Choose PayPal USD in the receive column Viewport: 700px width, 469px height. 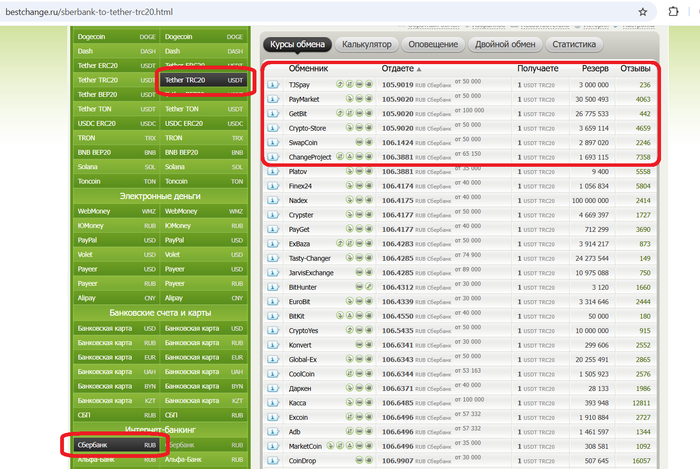pos(204,241)
